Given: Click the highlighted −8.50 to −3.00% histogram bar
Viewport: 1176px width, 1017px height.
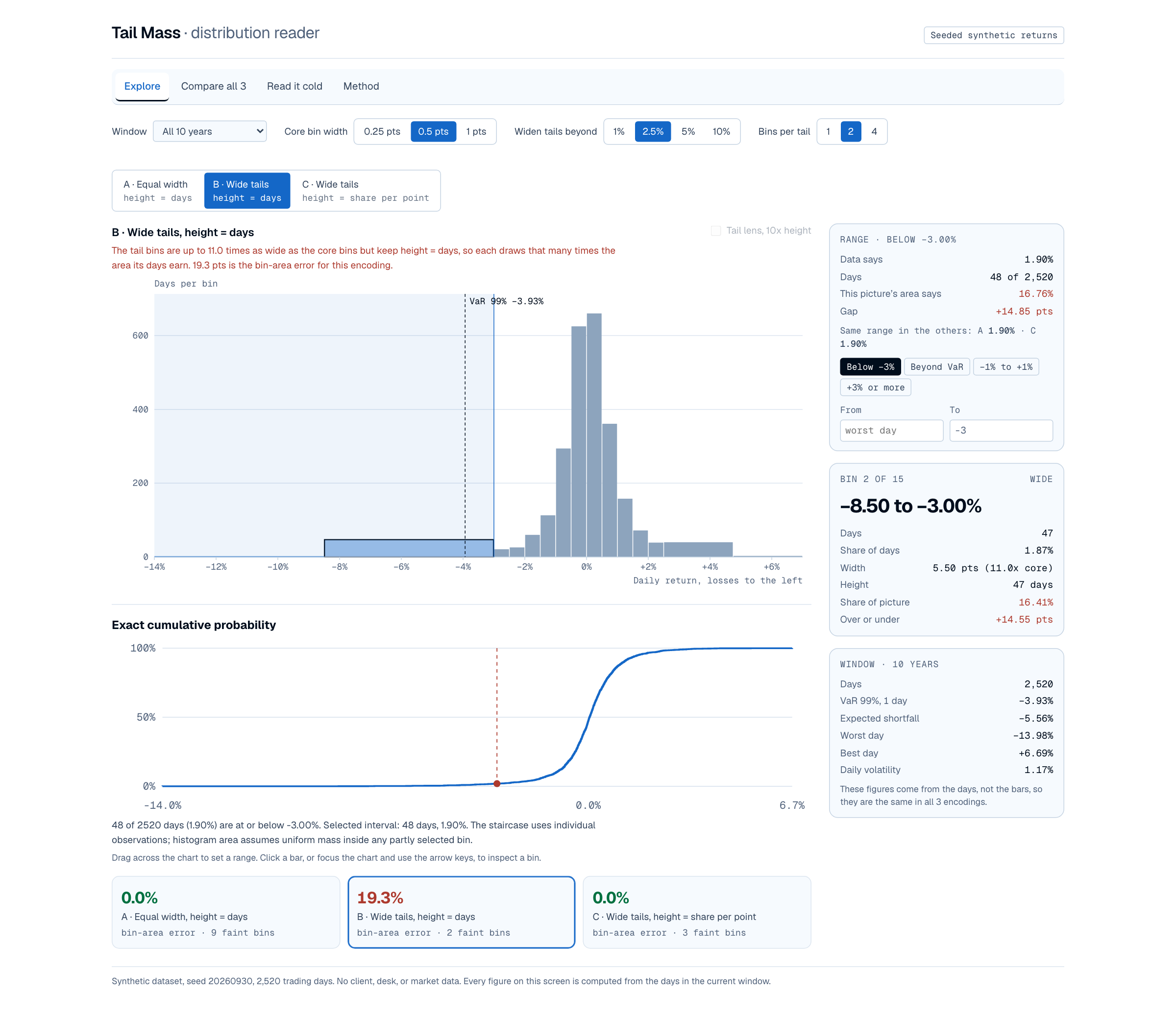Looking at the screenshot, I should 409,548.
